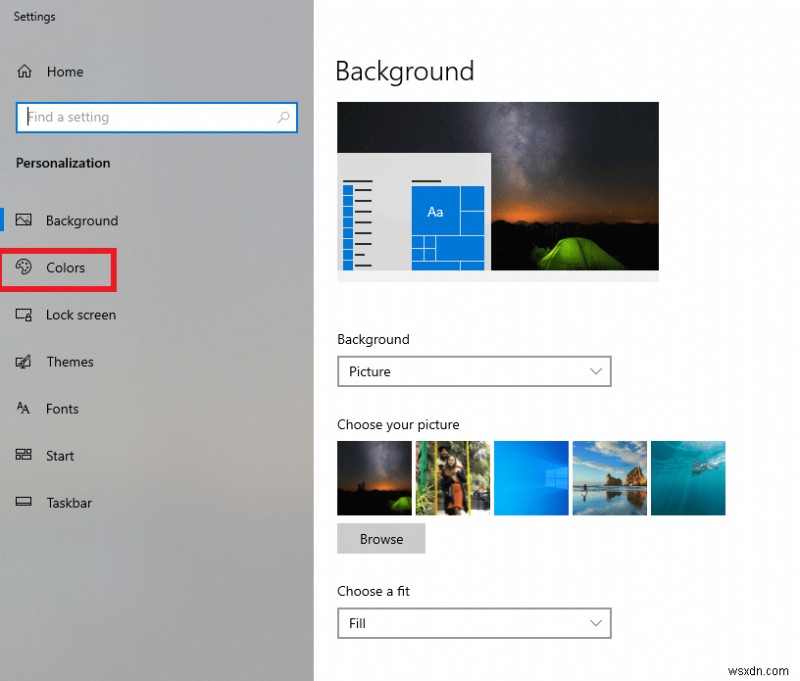Click the Home house icon
Image resolution: width=800 pixels, height=681 pixels.
(x=24, y=71)
